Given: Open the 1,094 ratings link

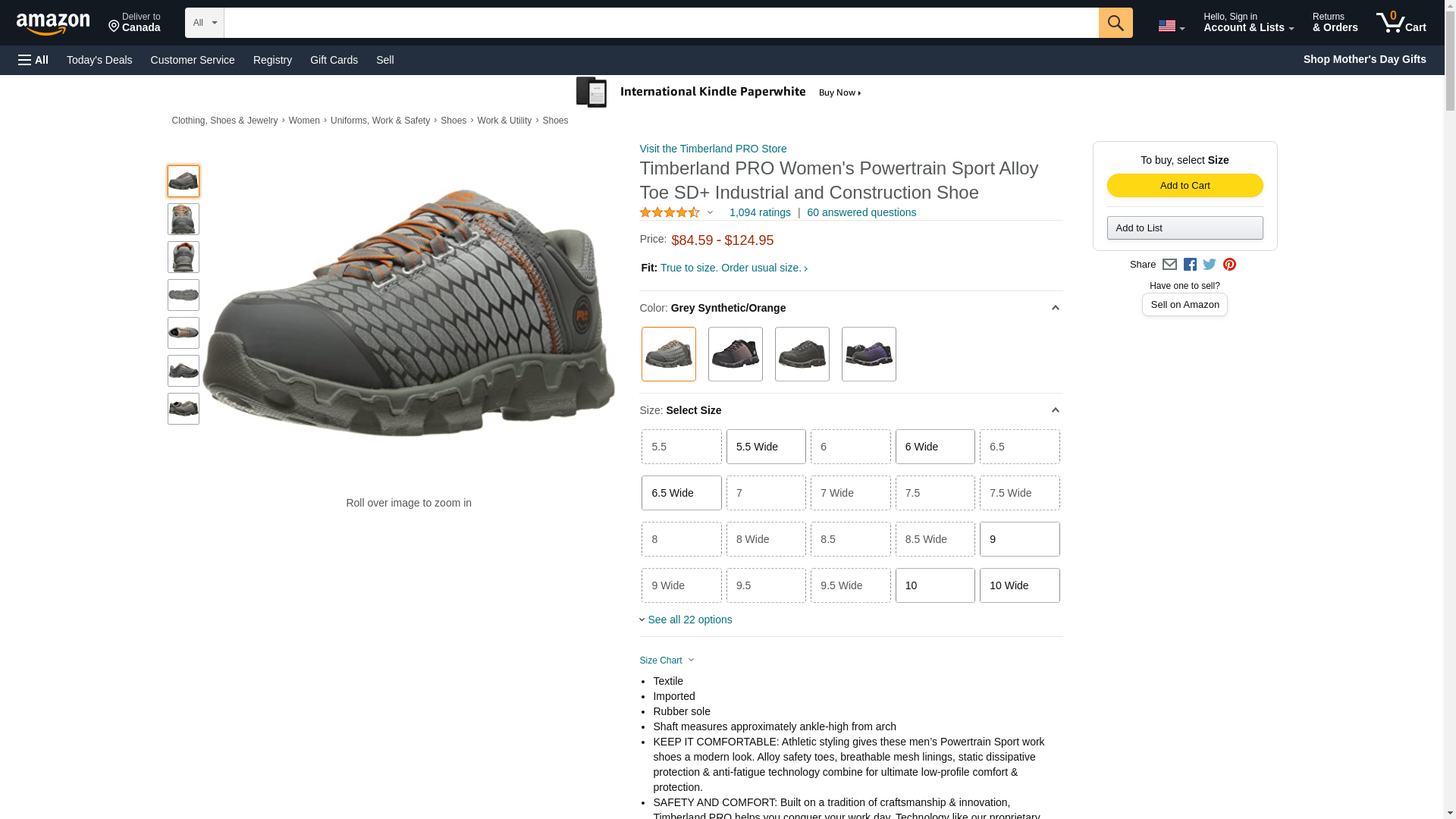Looking at the screenshot, I should (x=759, y=212).
